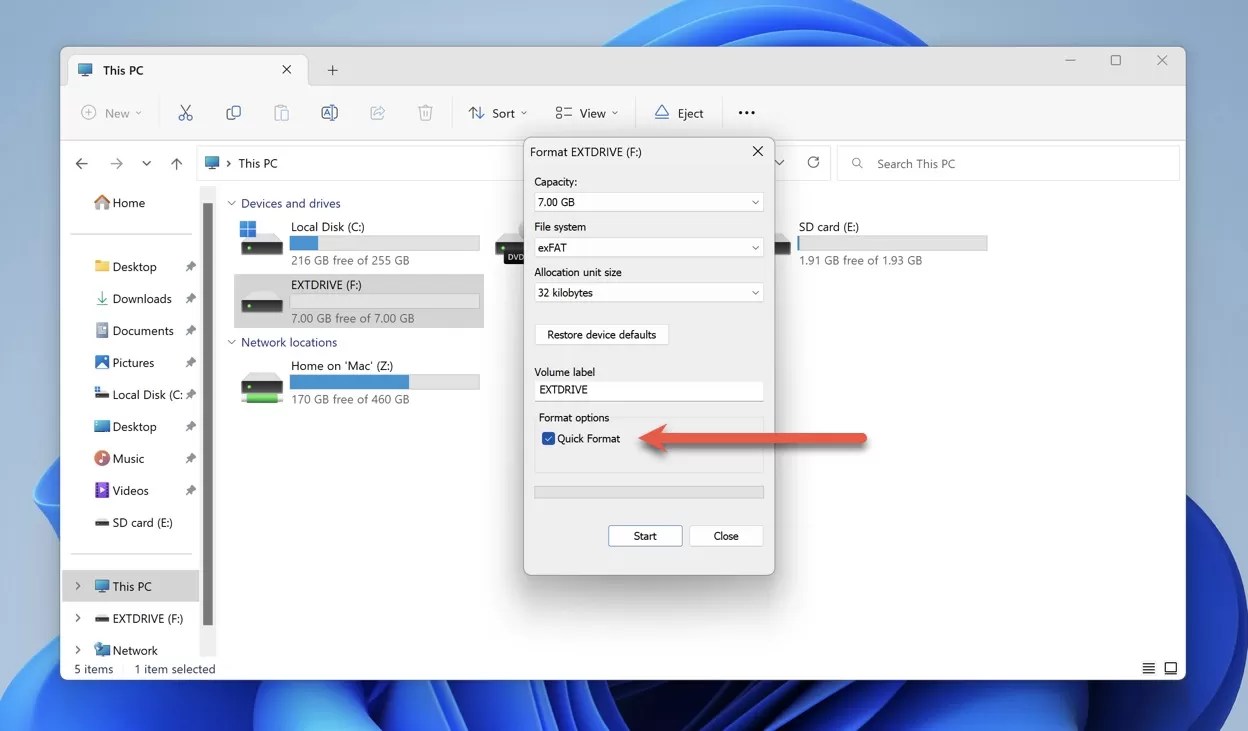Click the Paste clipboard icon
Screen dimensions: 1248x731
click(281, 113)
